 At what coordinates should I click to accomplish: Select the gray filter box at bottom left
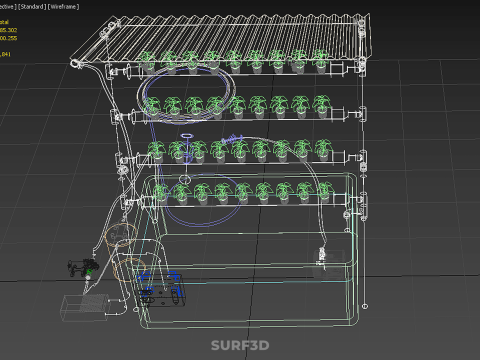click(85, 308)
